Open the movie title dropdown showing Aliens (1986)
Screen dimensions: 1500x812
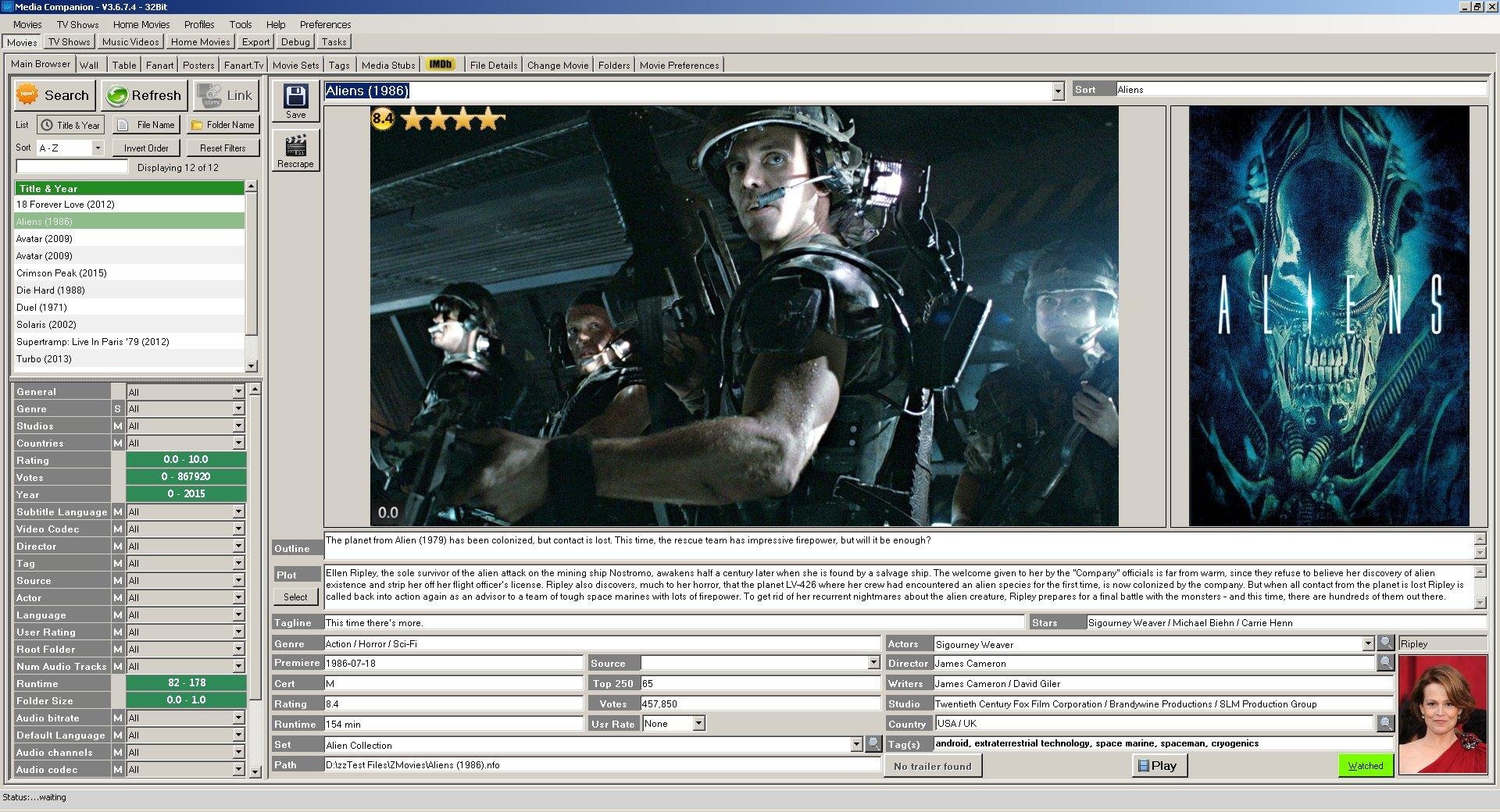(1058, 91)
